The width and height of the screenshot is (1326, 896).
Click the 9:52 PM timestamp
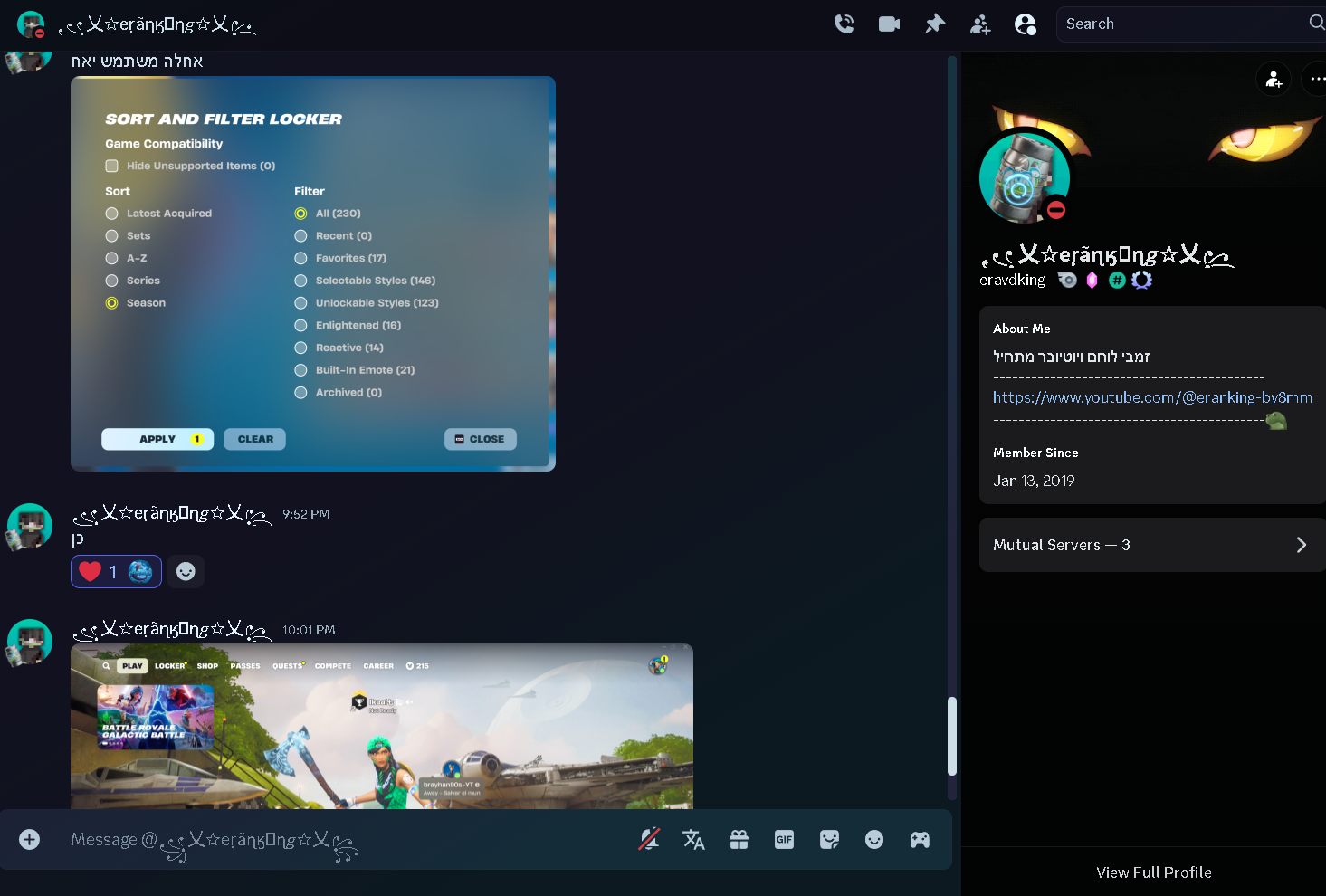click(x=306, y=514)
